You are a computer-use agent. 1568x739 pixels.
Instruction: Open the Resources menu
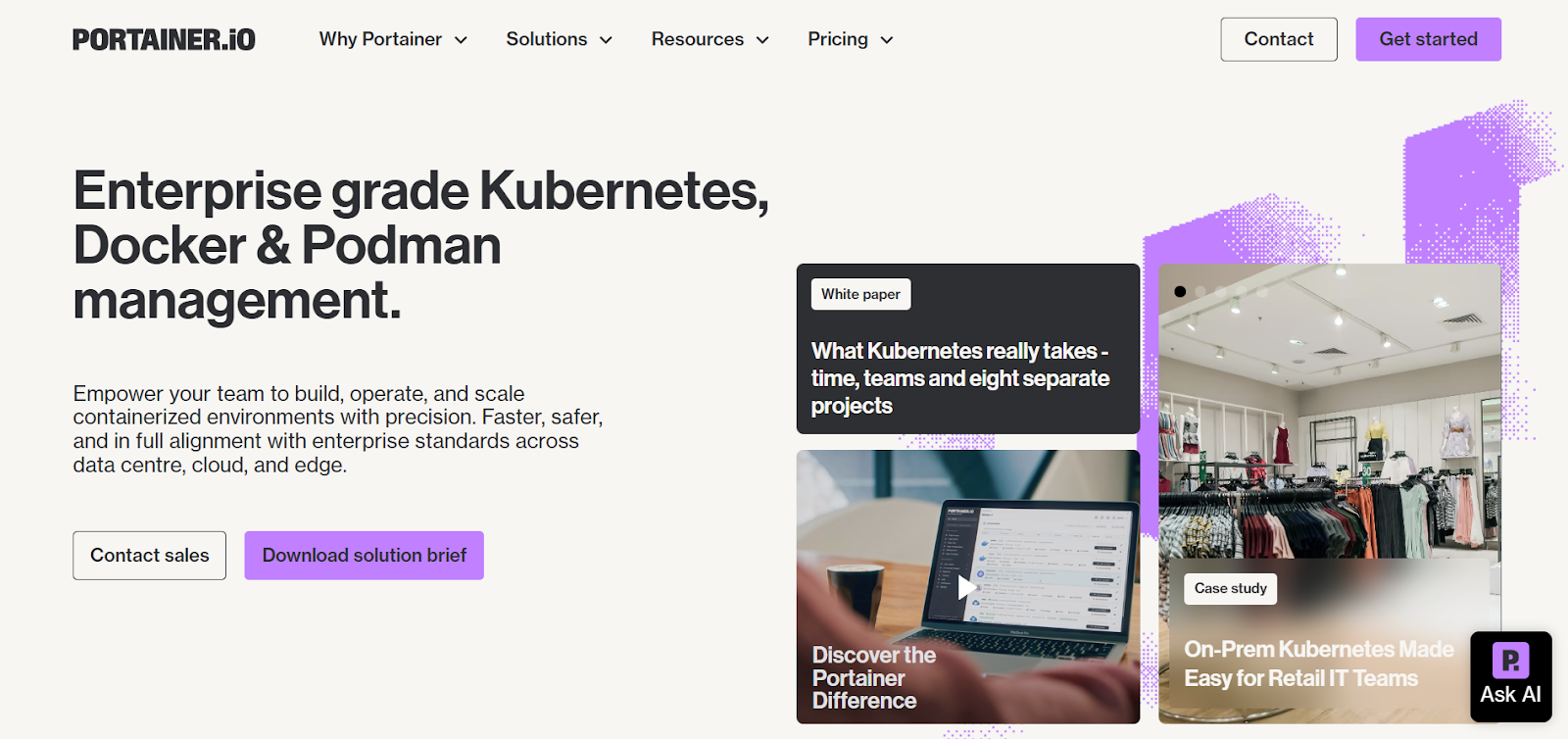pyautogui.click(x=710, y=39)
